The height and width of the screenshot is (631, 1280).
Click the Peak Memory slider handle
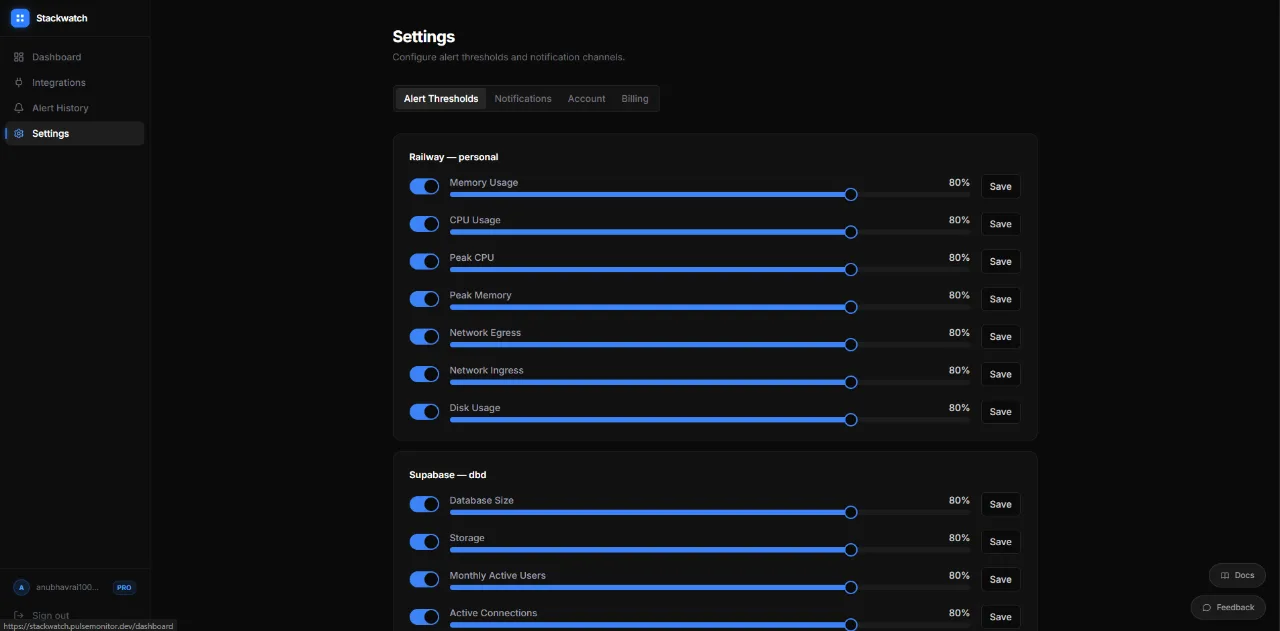(851, 307)
